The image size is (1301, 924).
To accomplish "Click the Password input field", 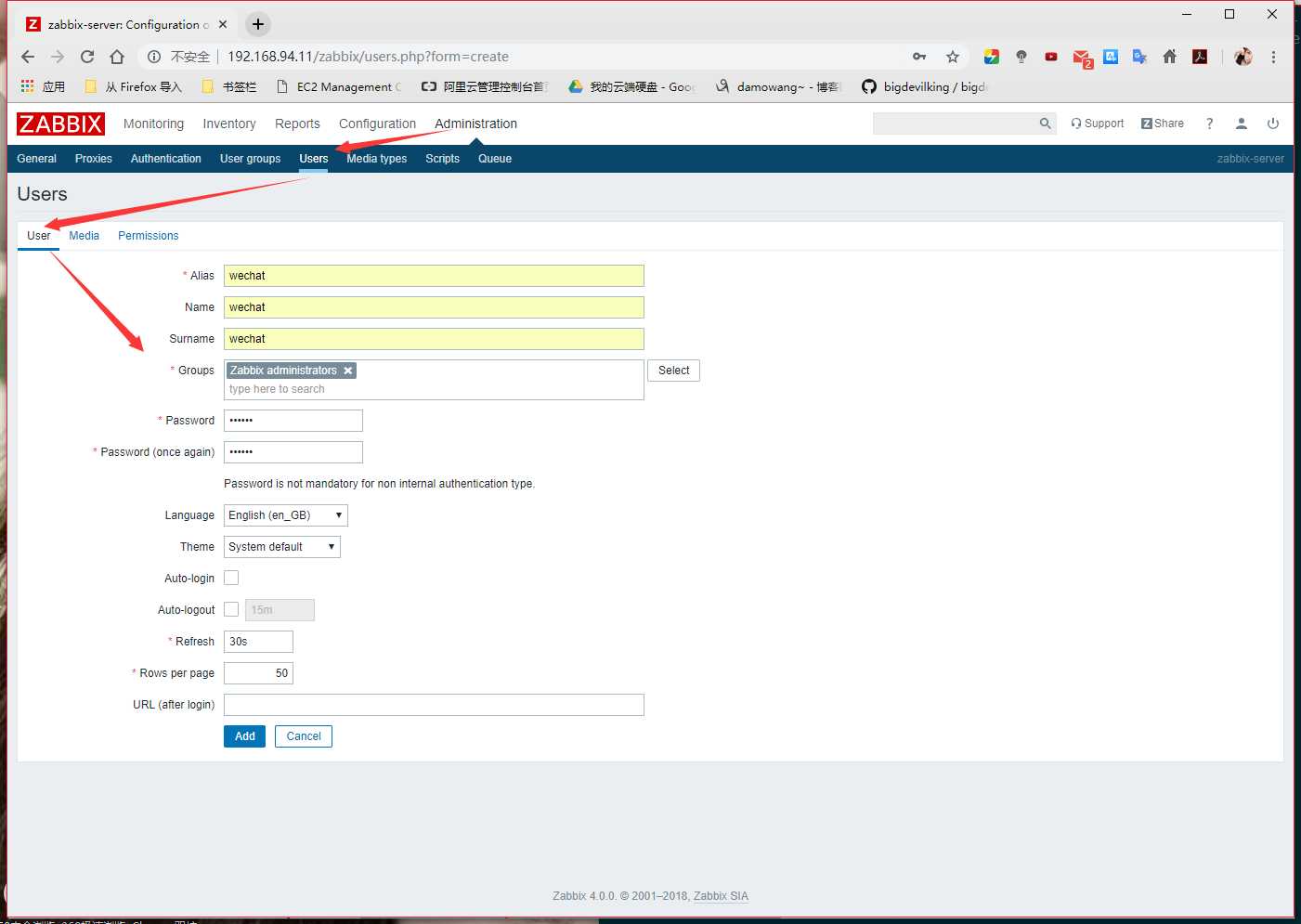I will (293, 421).
